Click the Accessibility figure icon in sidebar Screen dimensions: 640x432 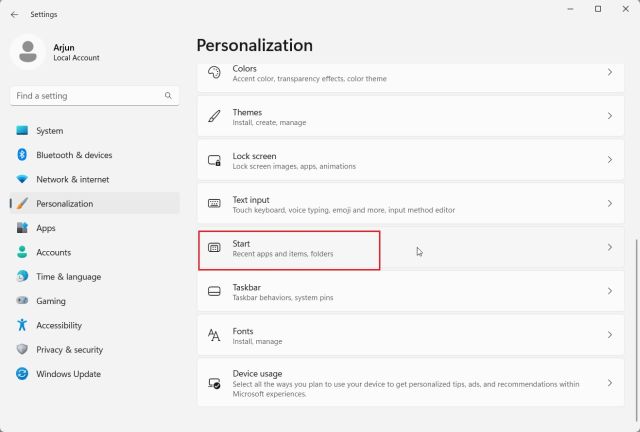click(22, 325)
